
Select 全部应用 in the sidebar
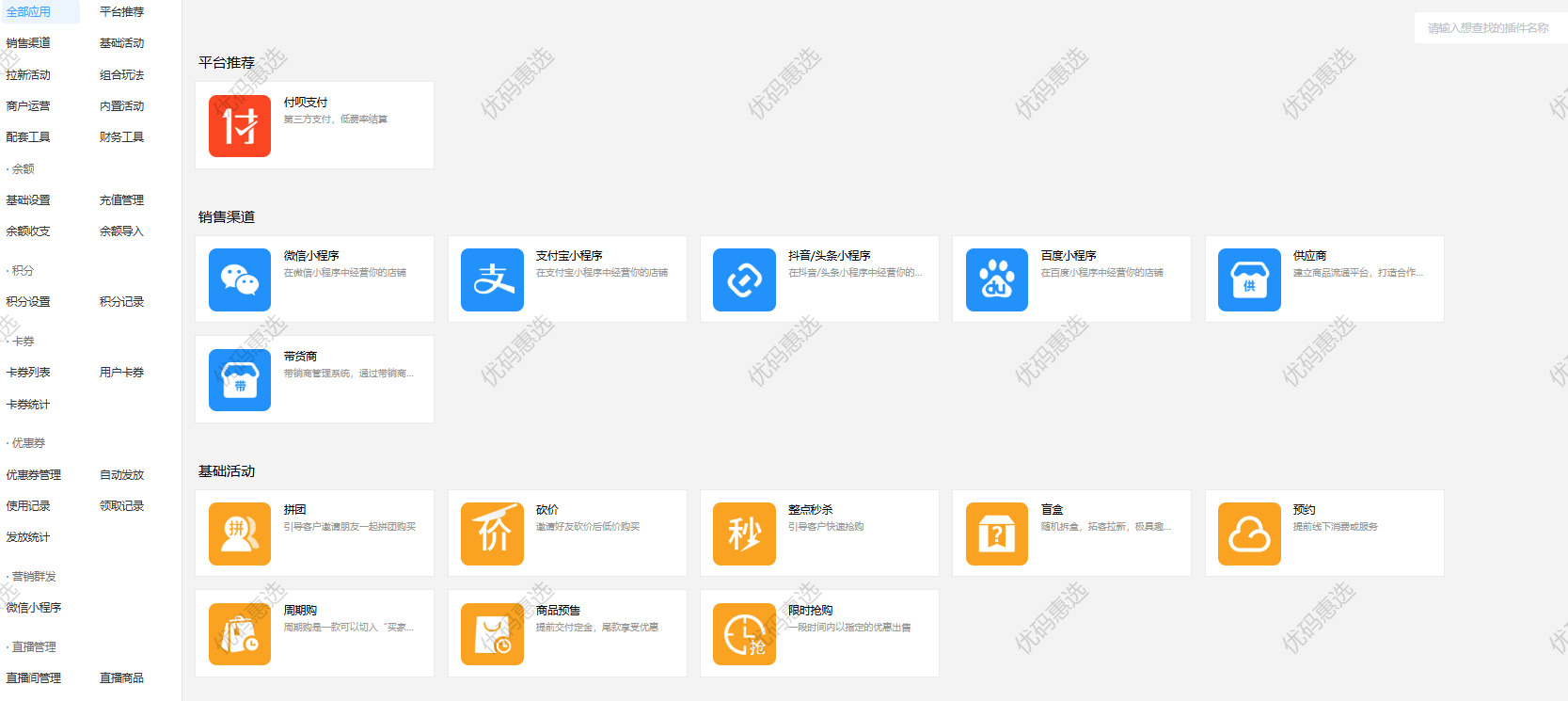coord(28,12)
